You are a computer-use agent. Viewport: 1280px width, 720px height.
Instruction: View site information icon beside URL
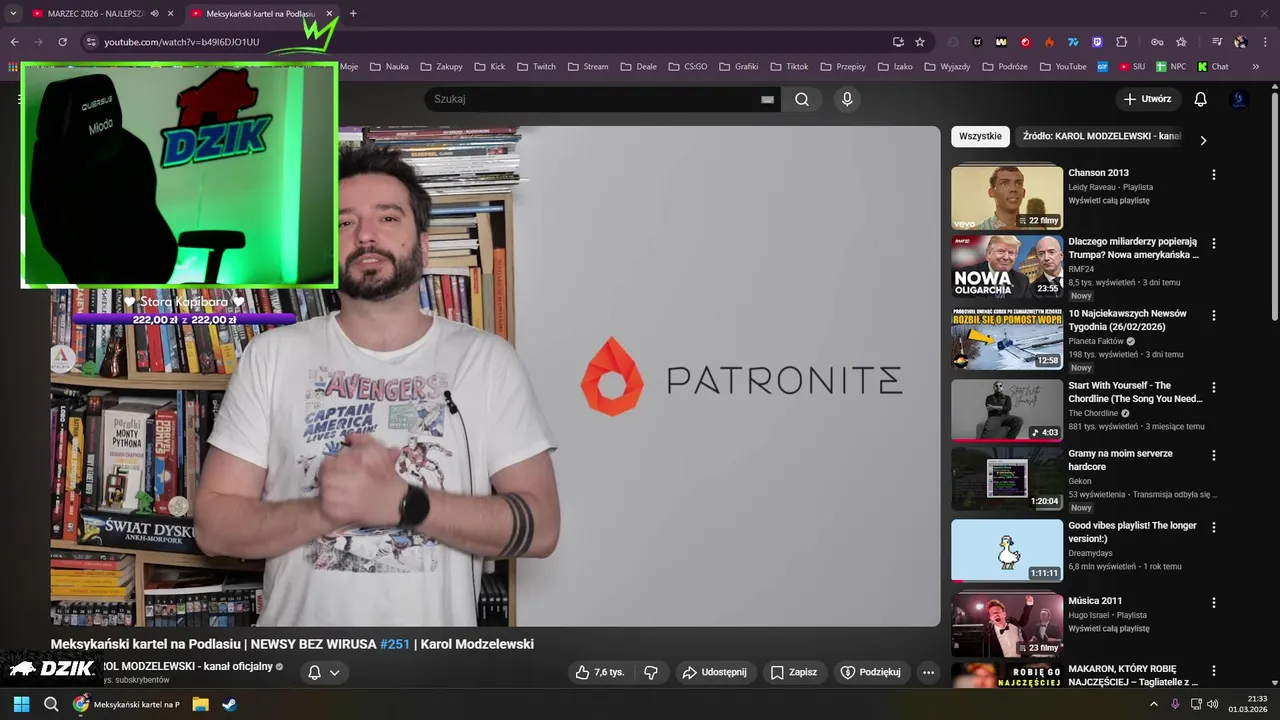tap(90, 42)
